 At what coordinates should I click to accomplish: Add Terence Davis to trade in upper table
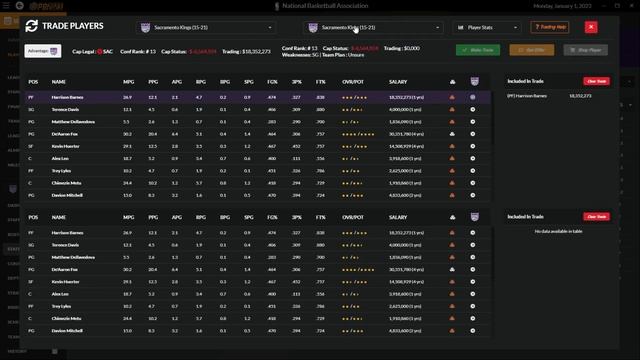click(473, 109)
